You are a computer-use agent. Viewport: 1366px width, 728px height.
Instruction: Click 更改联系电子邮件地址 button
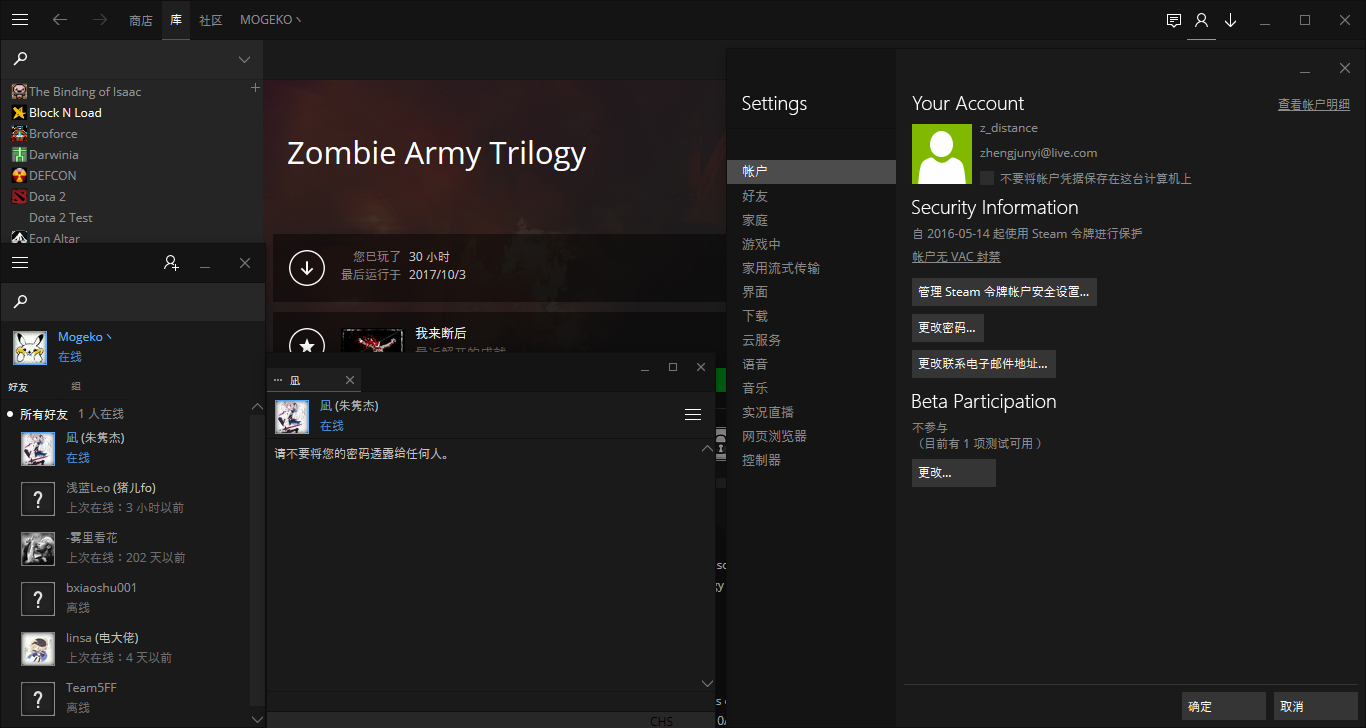tap(984, 364)
